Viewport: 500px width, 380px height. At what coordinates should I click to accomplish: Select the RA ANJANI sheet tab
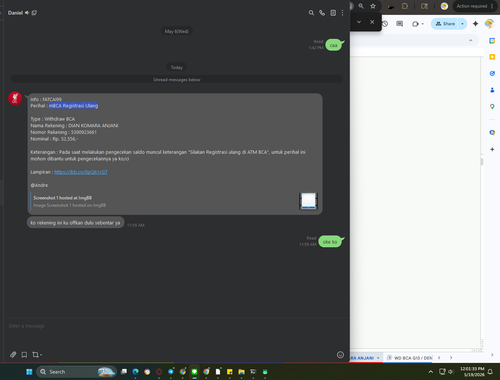pos(362,358)
